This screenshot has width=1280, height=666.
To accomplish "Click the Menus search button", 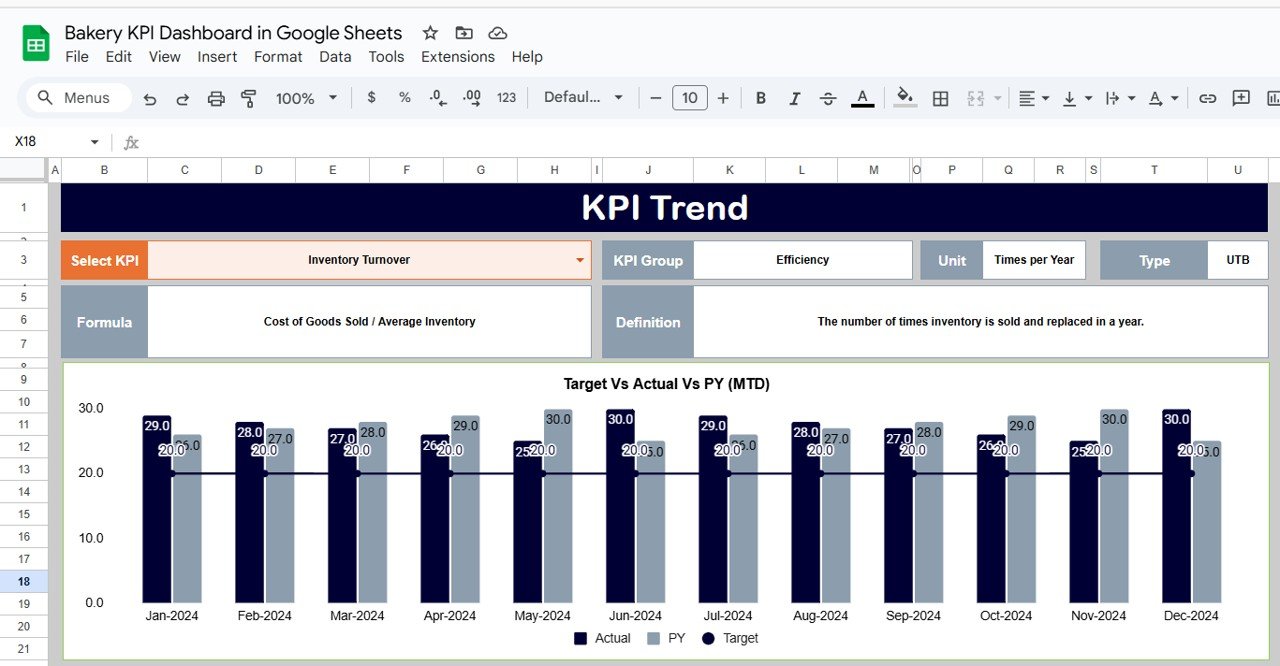I will (x=74, y=98).
